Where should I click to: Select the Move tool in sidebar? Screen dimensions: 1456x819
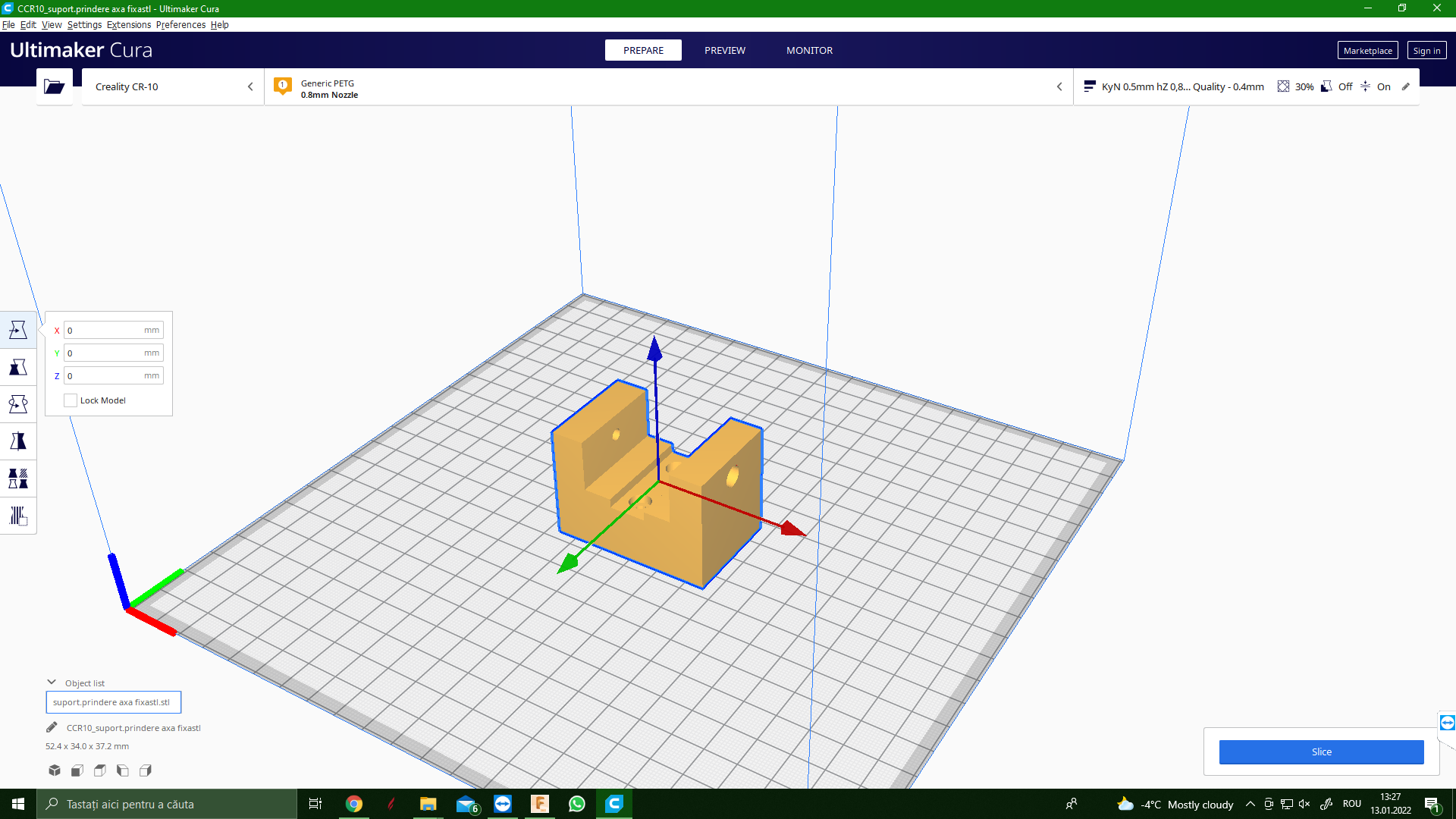18,330
